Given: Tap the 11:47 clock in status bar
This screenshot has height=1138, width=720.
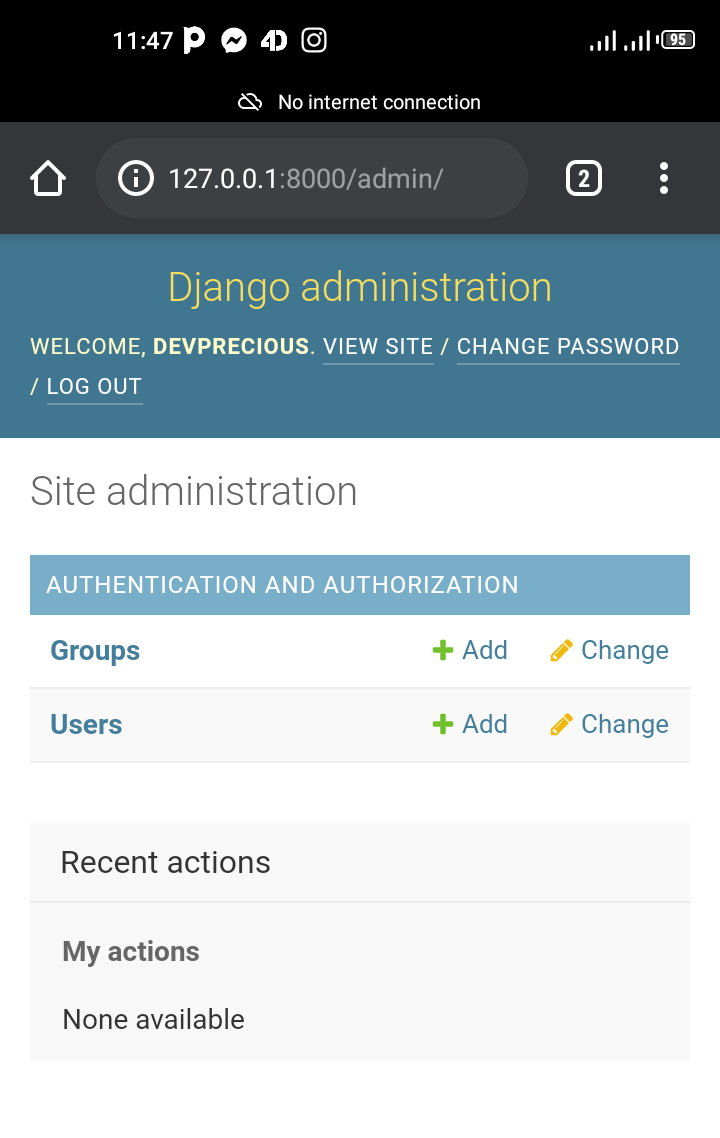Looking at the screenshot, I should point(143,41).
